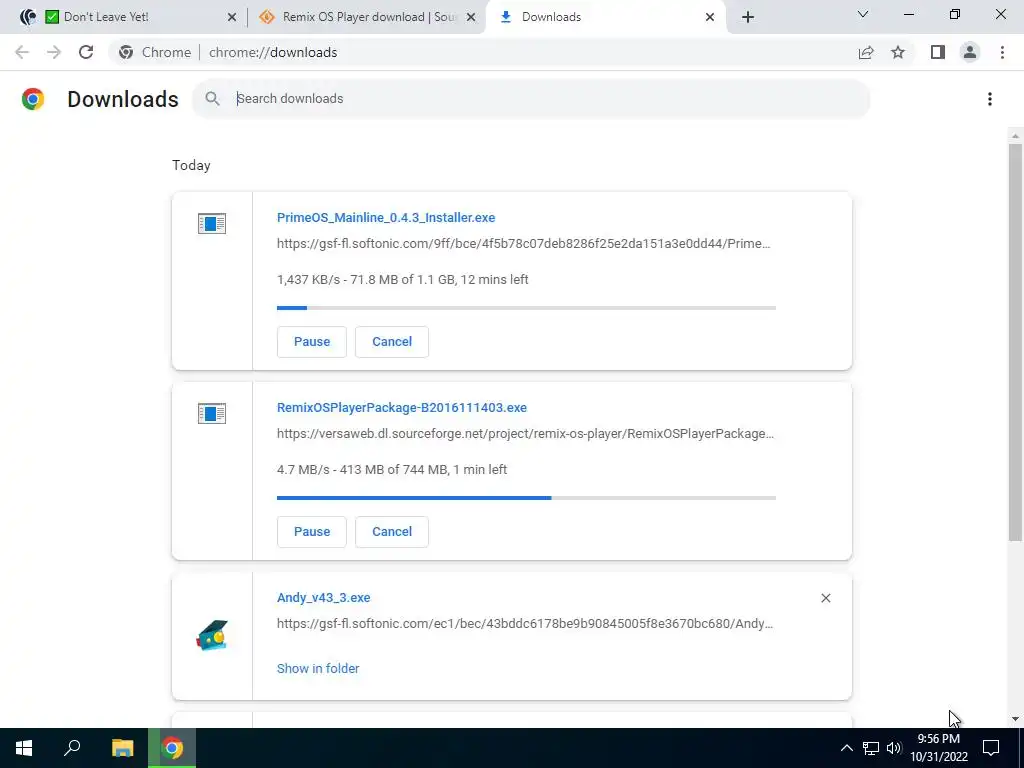1024x768 pixels.
Task: Show hidden system tray icons
Action: pos(846,748)
